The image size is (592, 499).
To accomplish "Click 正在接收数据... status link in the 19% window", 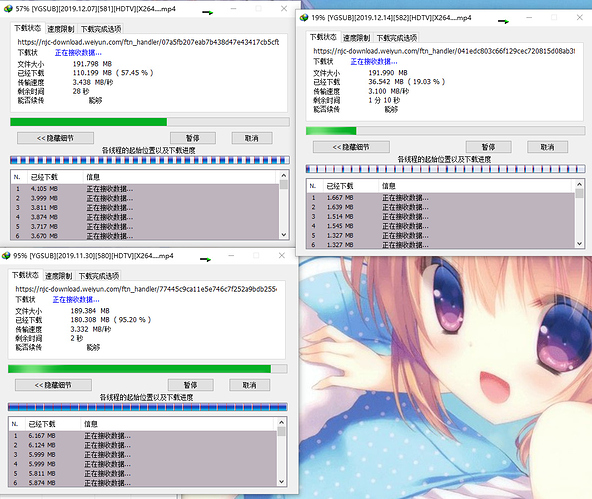I will [374, 62].
